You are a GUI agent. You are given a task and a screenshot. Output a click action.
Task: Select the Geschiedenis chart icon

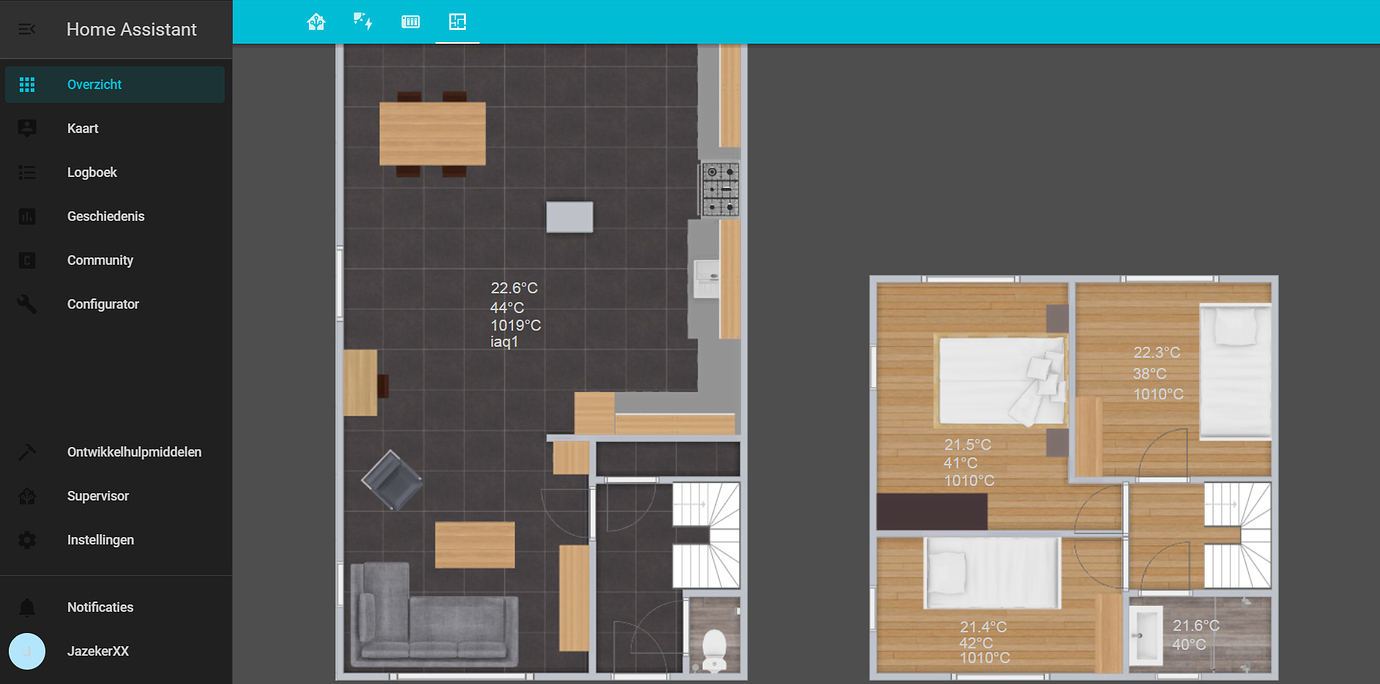26,216
